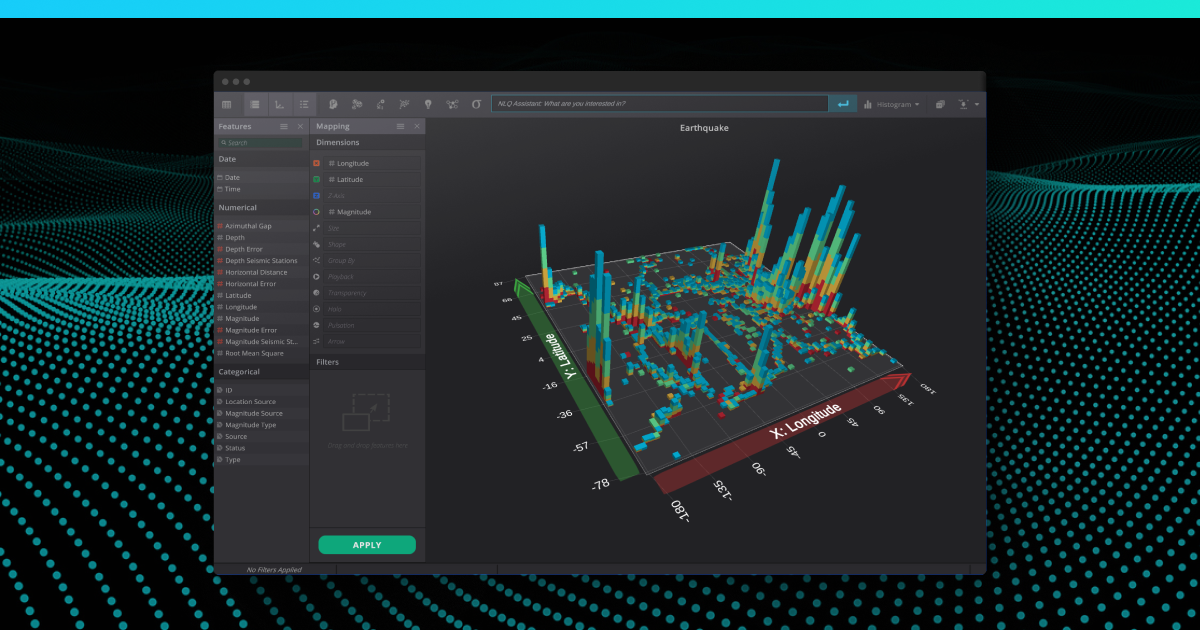Select the Status categorical feature
1200x630 pixels.
coord(261,448)
